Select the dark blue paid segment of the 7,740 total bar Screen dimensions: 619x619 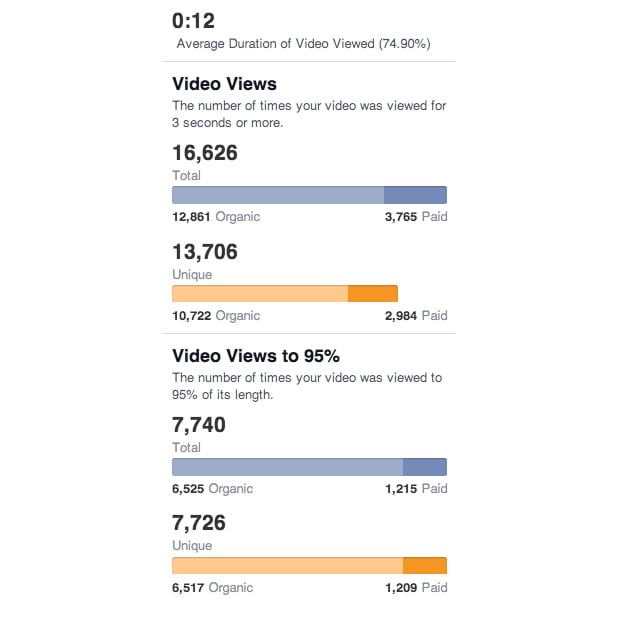tap(424, 467)
